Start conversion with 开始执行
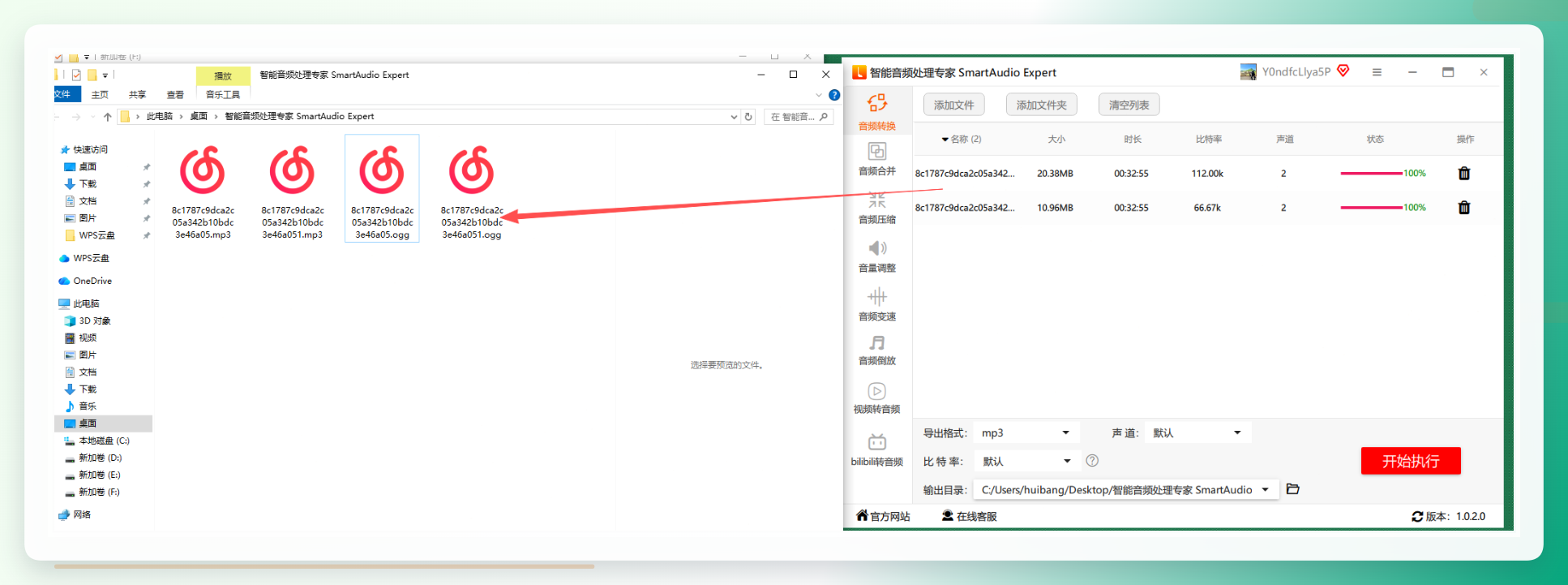1568x585 pixels. click(x=1411, y=461)
